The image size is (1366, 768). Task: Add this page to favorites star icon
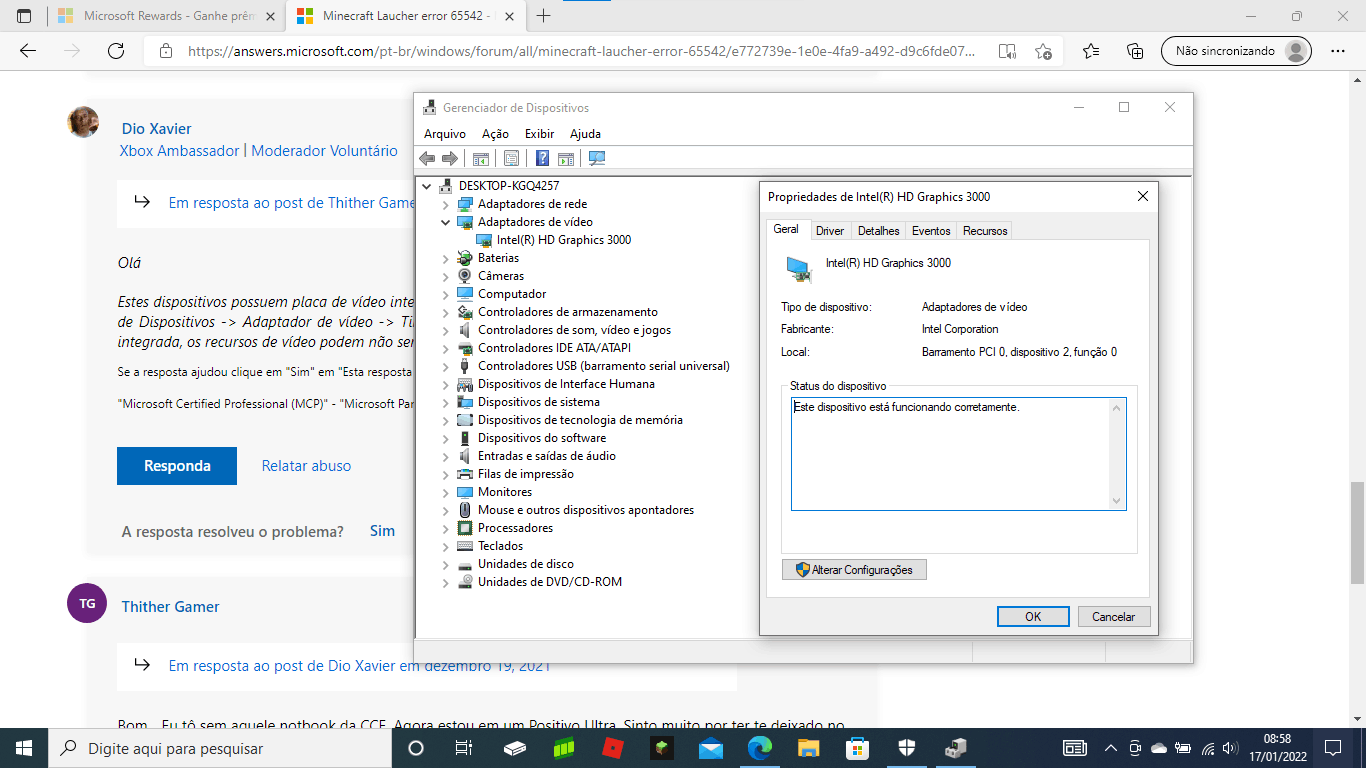[1043, 51]
